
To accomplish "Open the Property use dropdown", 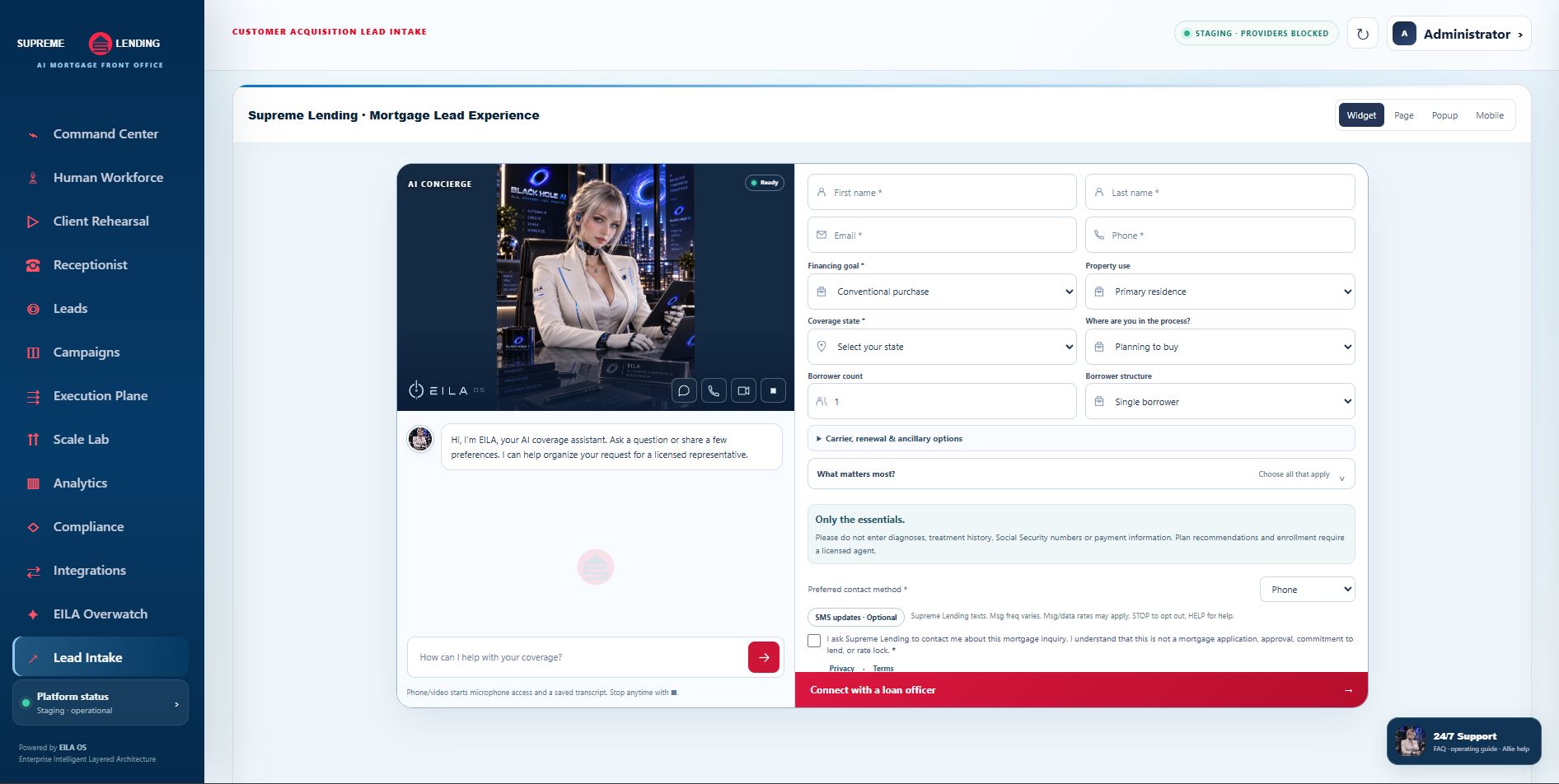I will [x=1220, y=292].
